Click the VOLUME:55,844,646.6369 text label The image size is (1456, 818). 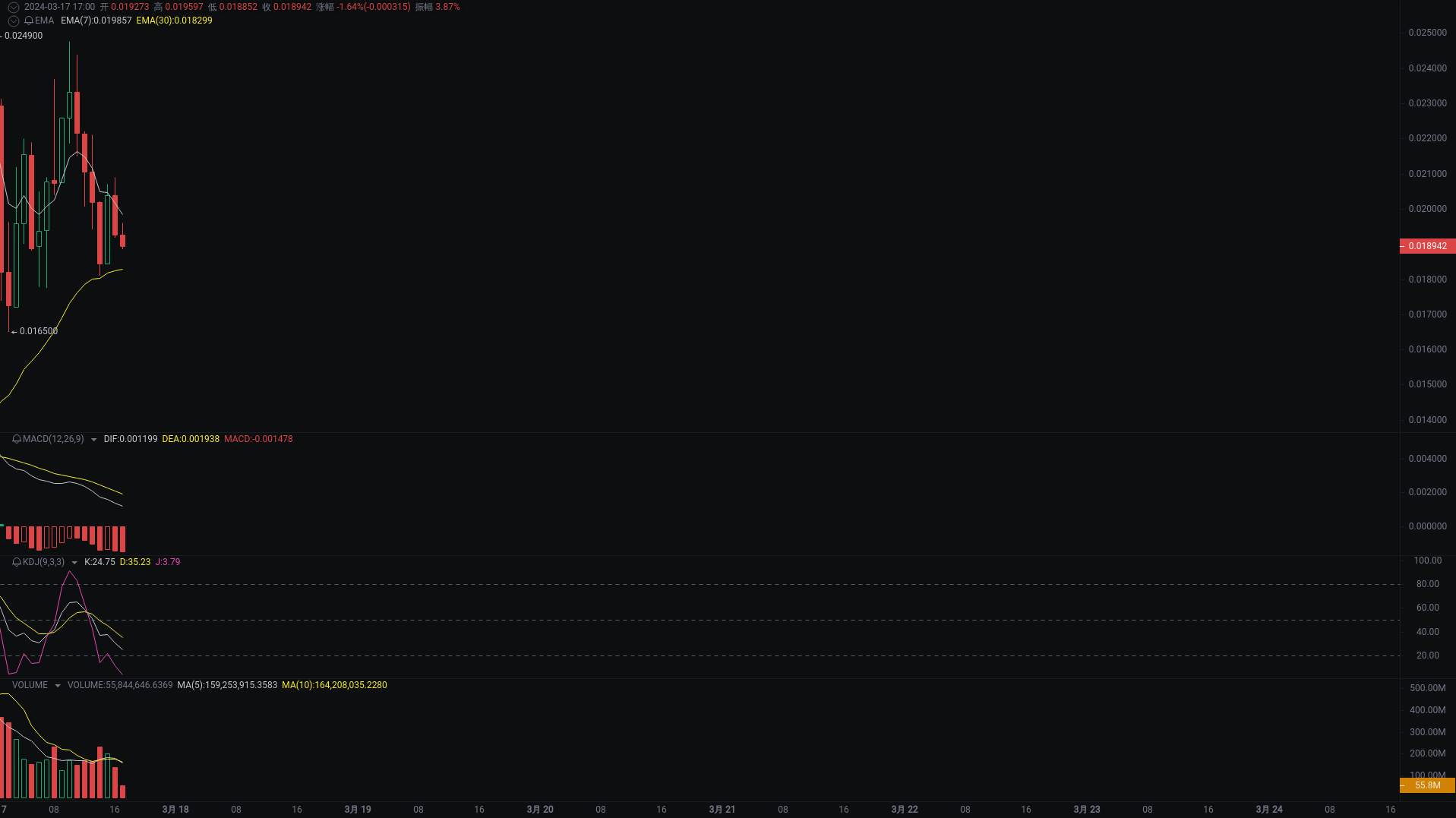pos(118,684)
